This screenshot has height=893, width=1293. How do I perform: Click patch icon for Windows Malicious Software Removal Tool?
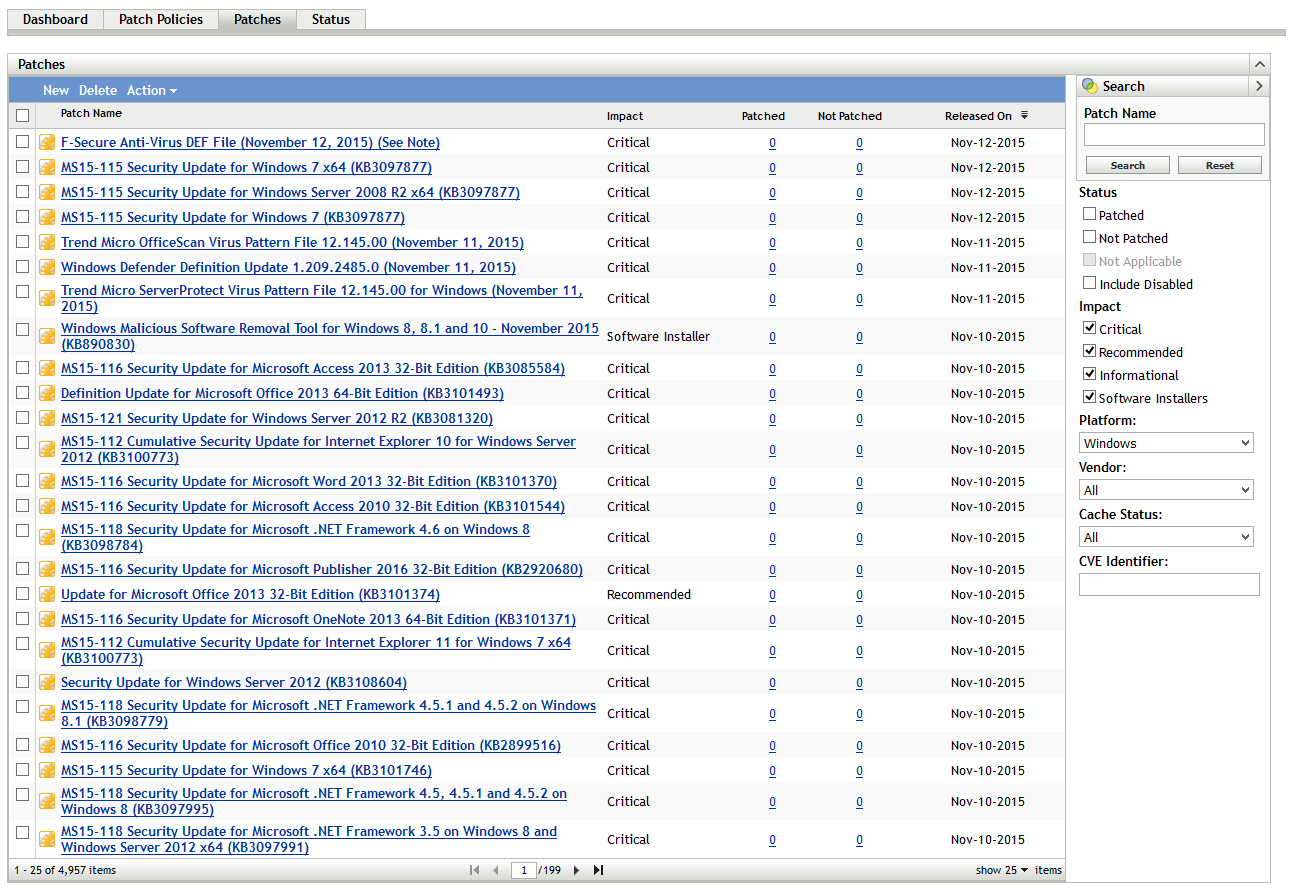(47, 337)
